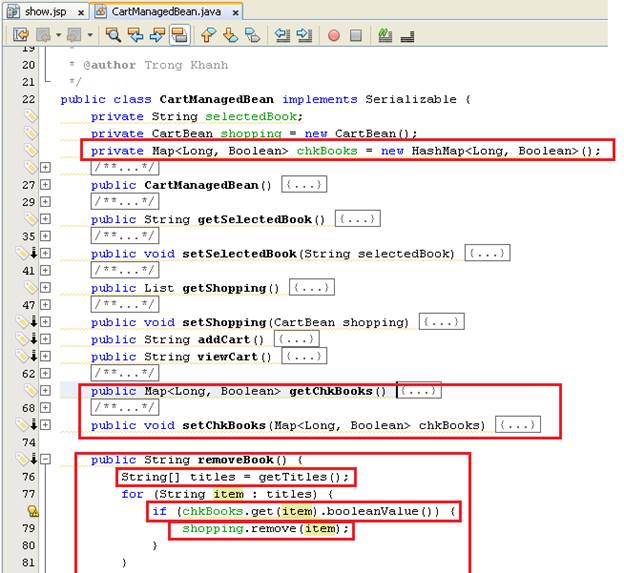The image size is (624, 573).
Task: Click {...} placeholder after viewCart()
Action: [304, 356]
